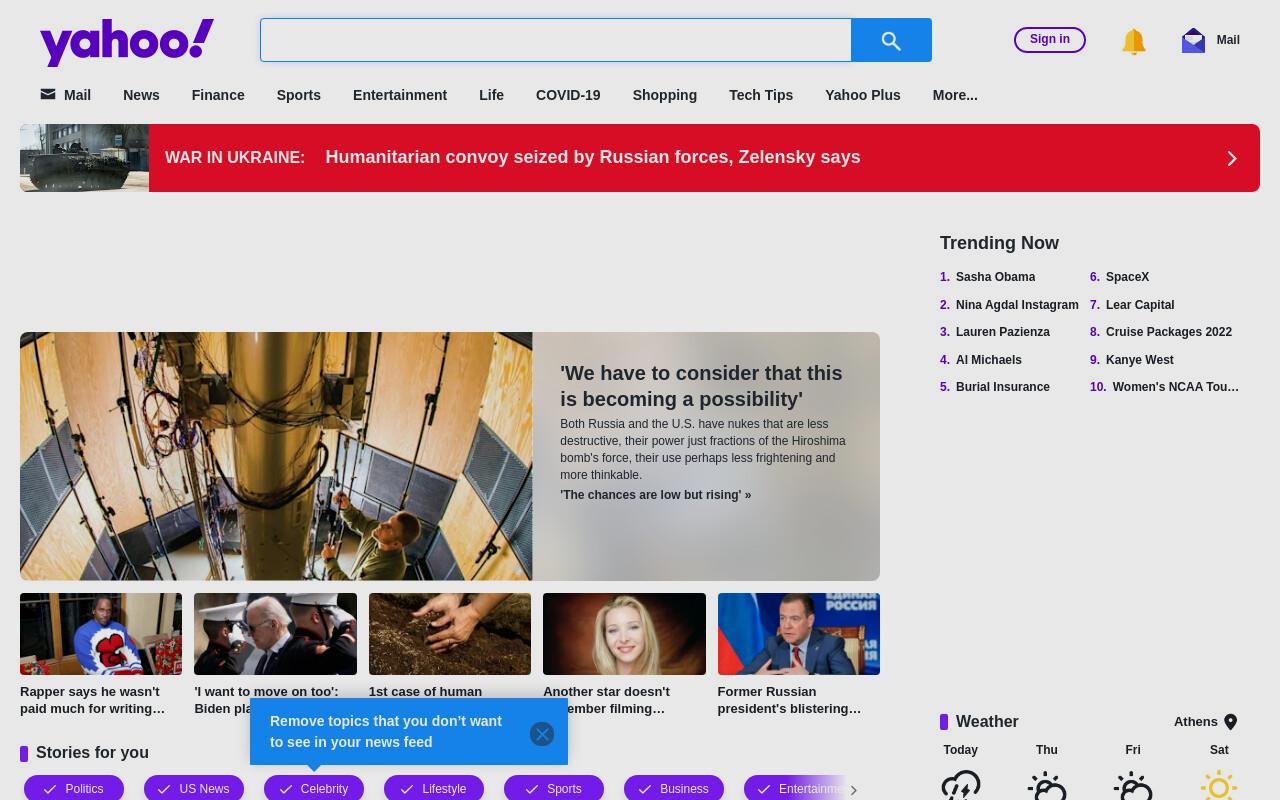Open Tech Tips navigation item

click(x=761, y=95)
